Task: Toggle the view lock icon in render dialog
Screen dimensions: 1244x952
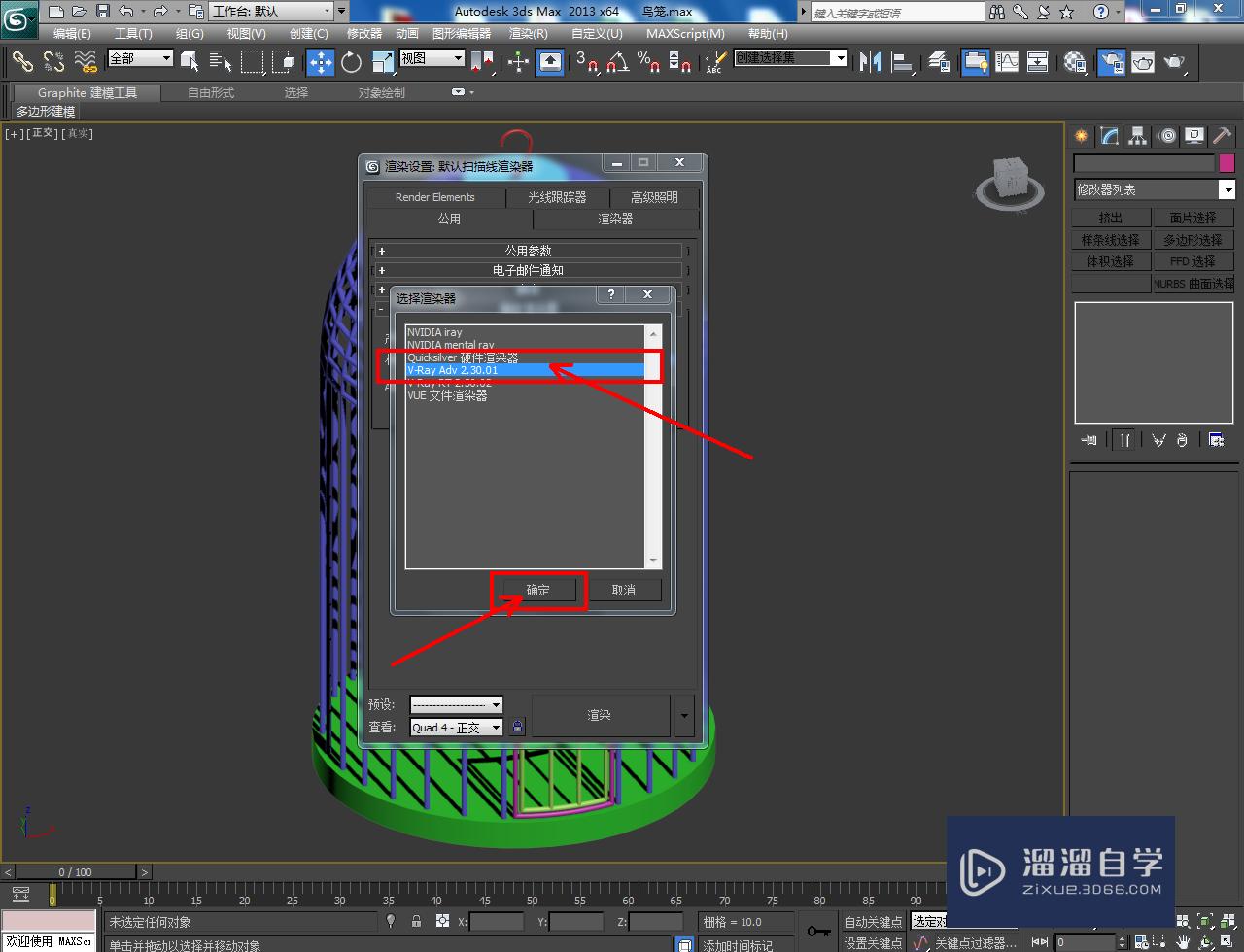Action: (x=517, y=727)
